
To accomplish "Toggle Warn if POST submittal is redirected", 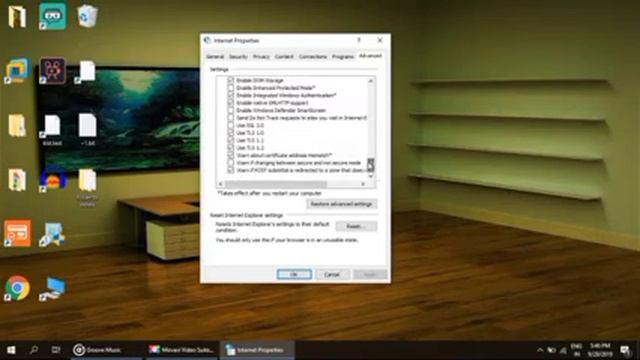I will (231, 170).
